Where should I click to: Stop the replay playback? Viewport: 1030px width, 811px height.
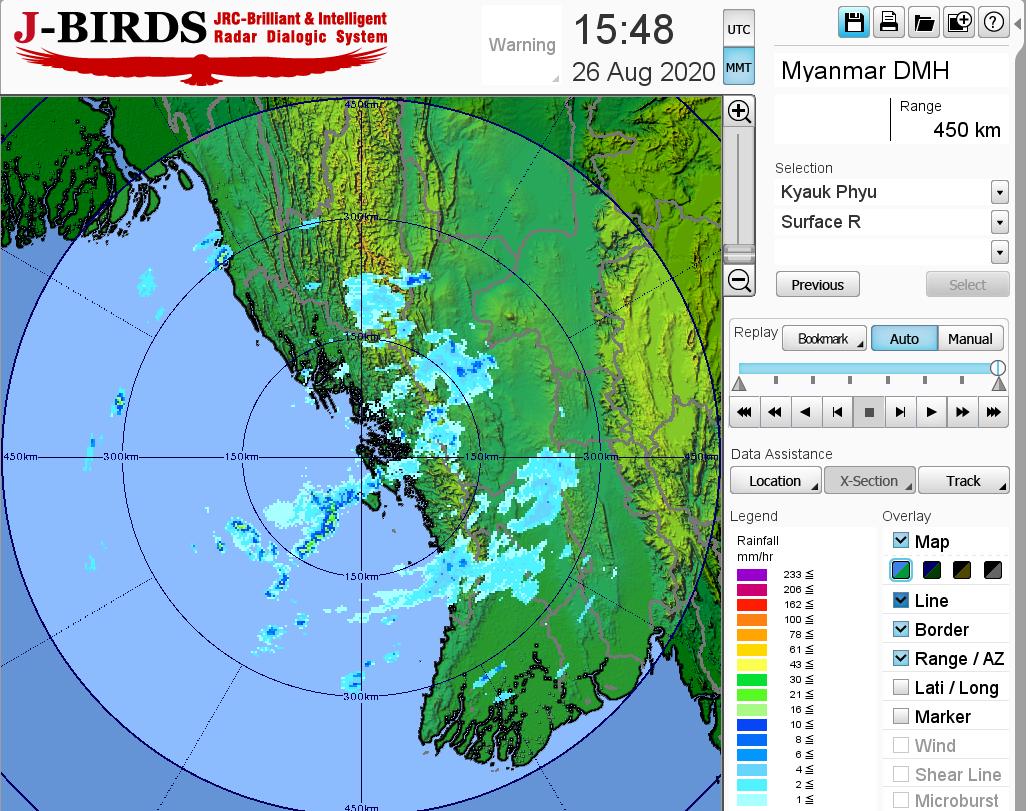point(869,411)
